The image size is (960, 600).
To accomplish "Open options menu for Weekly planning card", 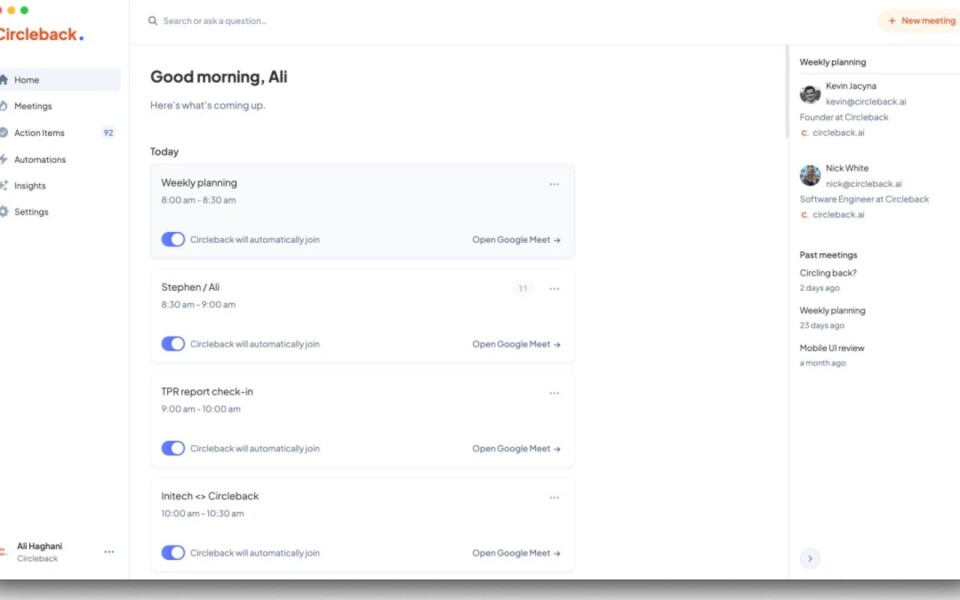I will [x=554, y=184].
